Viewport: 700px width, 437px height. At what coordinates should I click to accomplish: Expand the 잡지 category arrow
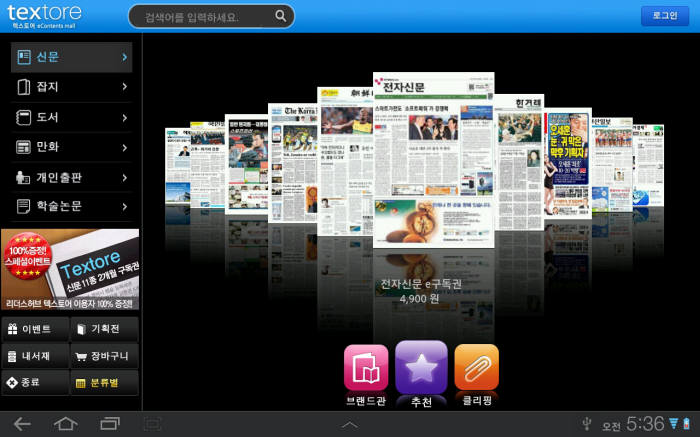pyautogui.click(x=125, y=87)
